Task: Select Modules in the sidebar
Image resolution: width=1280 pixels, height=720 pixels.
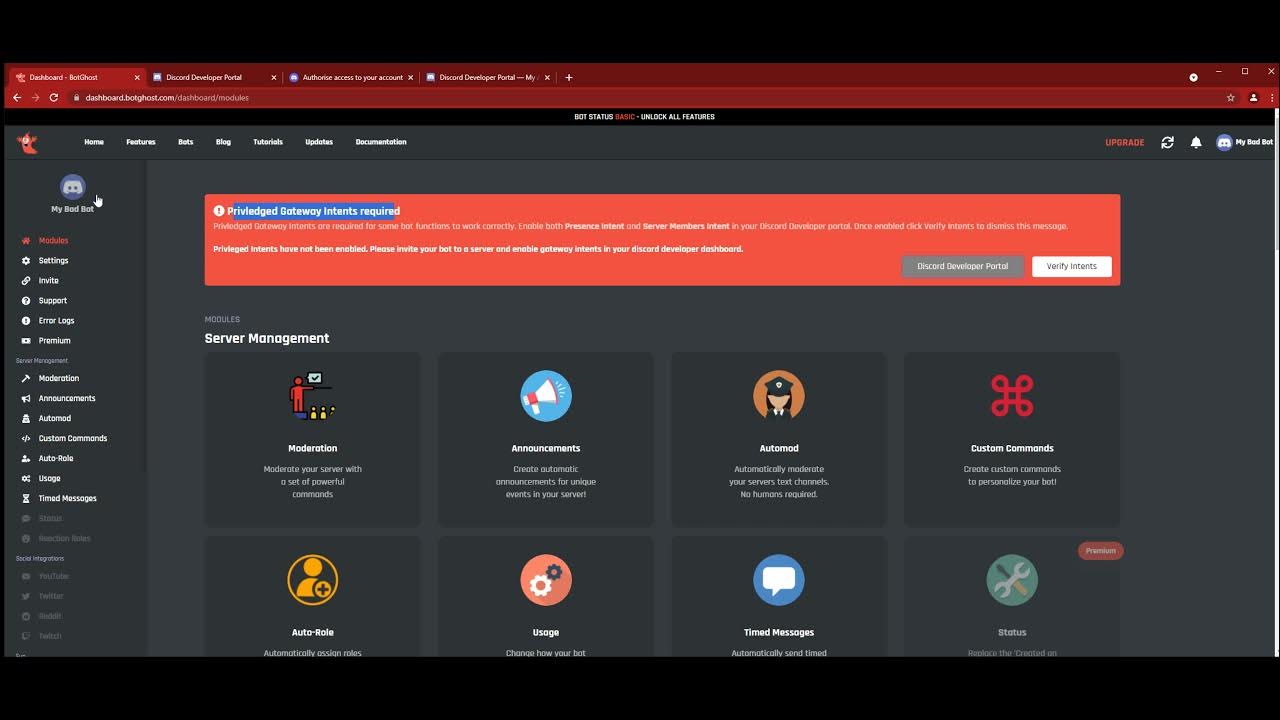Action: click(53, 240)
